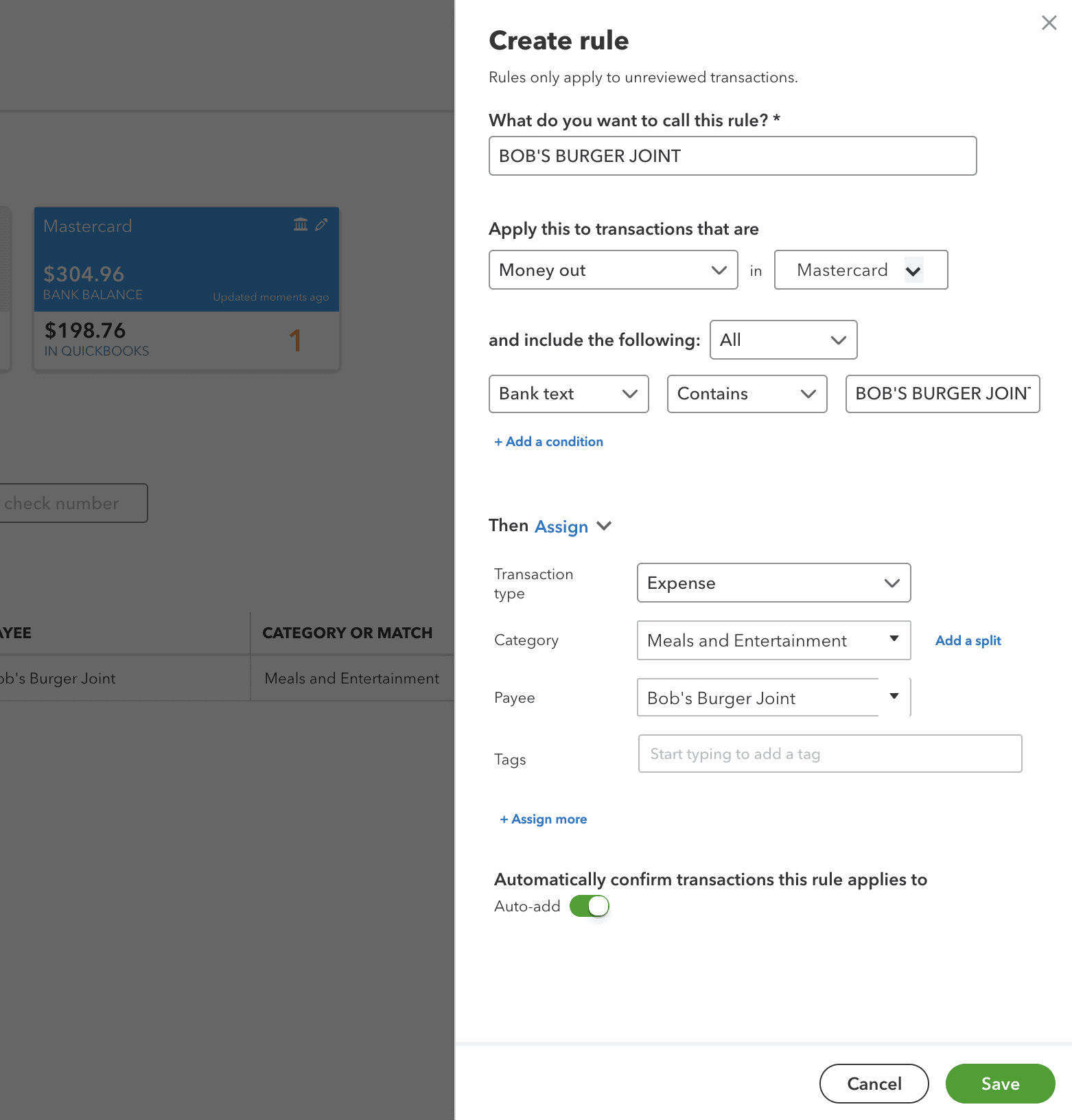
Task: Click the $304.96 bank balance on Mastercard card
Action: point(84,275)
